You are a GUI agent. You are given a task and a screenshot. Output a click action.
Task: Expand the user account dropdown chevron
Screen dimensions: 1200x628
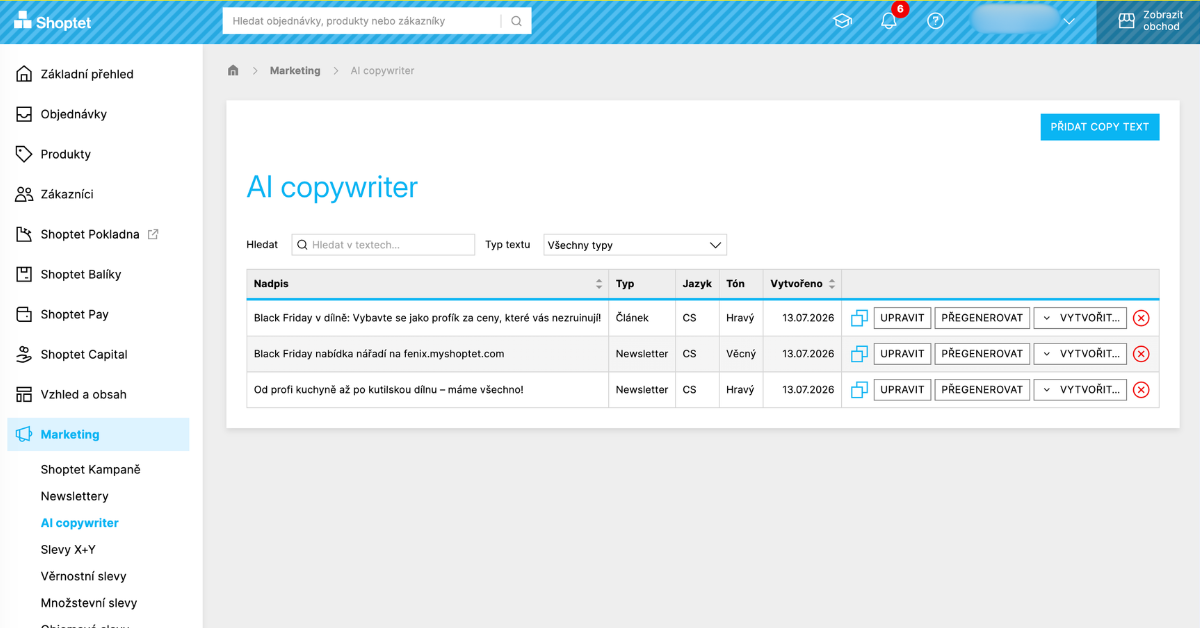1069,21
